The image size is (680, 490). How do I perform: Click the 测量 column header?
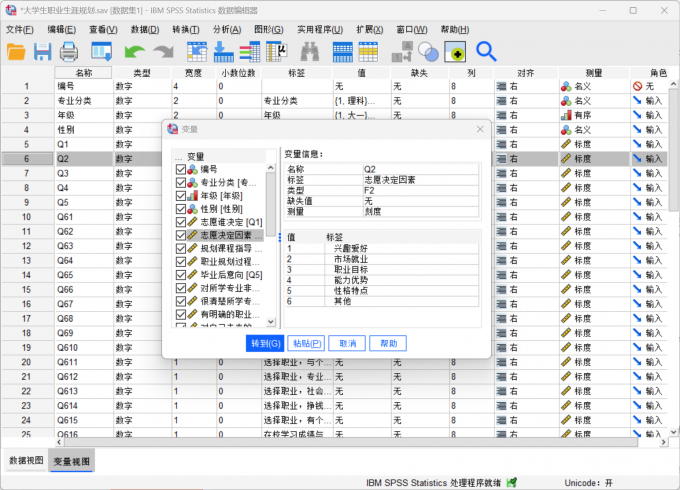coord(594,73)
